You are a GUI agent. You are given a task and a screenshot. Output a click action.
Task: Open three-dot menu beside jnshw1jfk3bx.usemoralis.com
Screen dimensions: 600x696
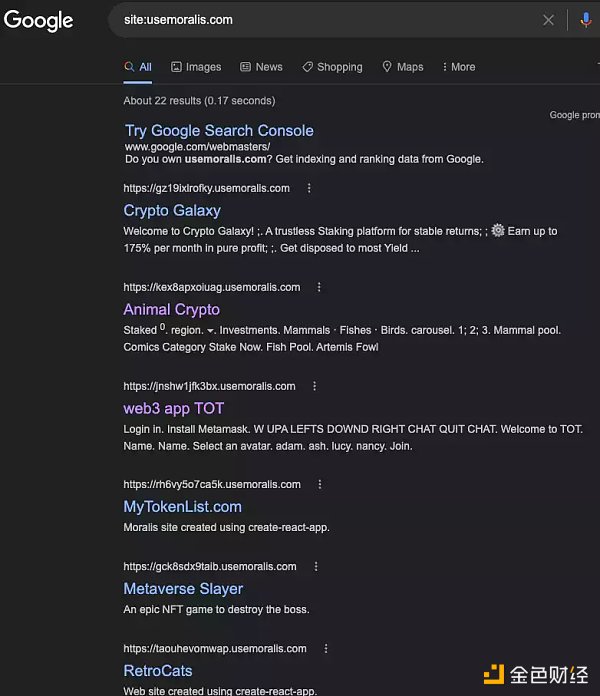point(315,386)
